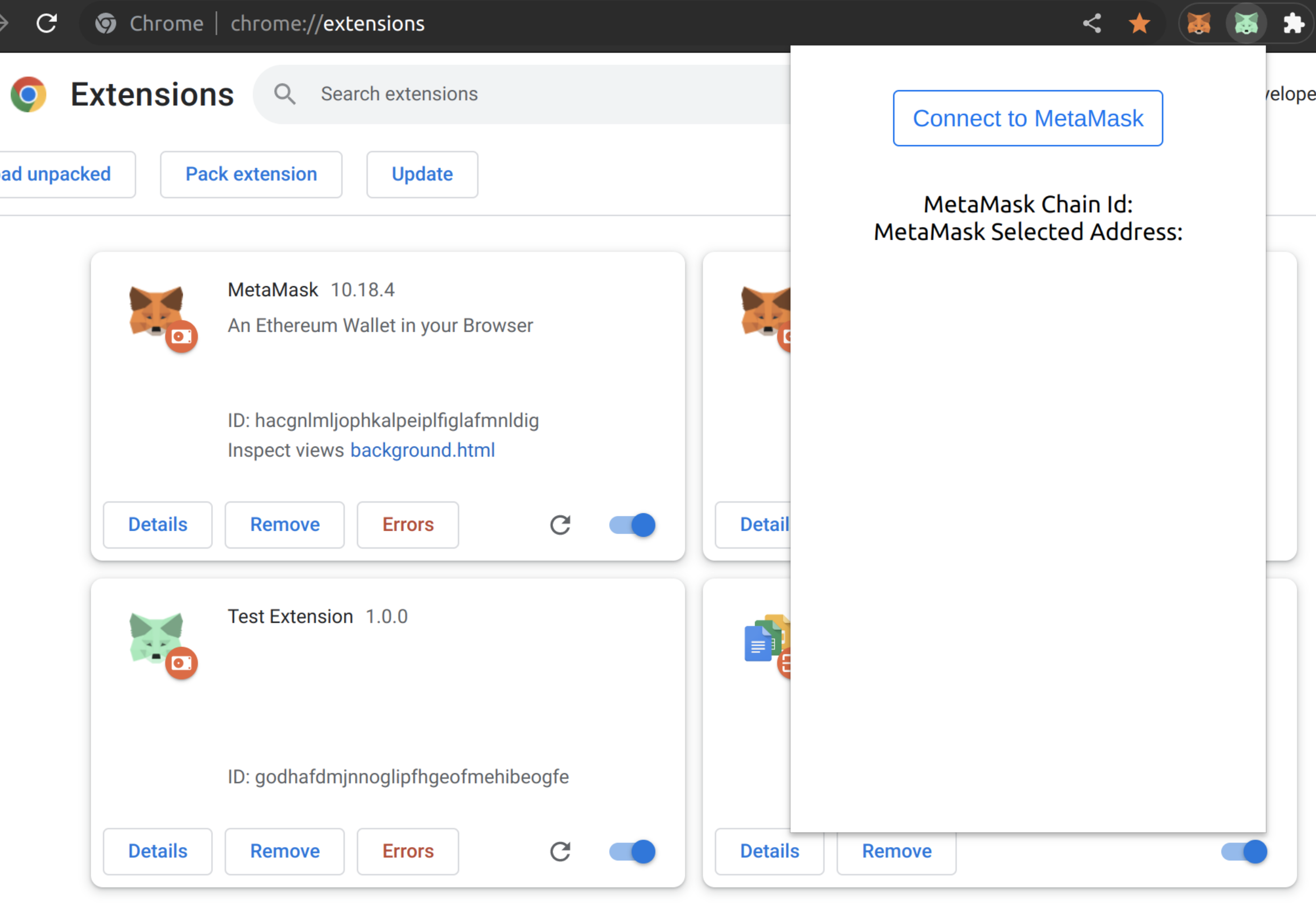Open the background.html inspect view link
Image resolution: width=1316 pixels, height=909 pixels.
pyautogui.click(x=422, y=450)
